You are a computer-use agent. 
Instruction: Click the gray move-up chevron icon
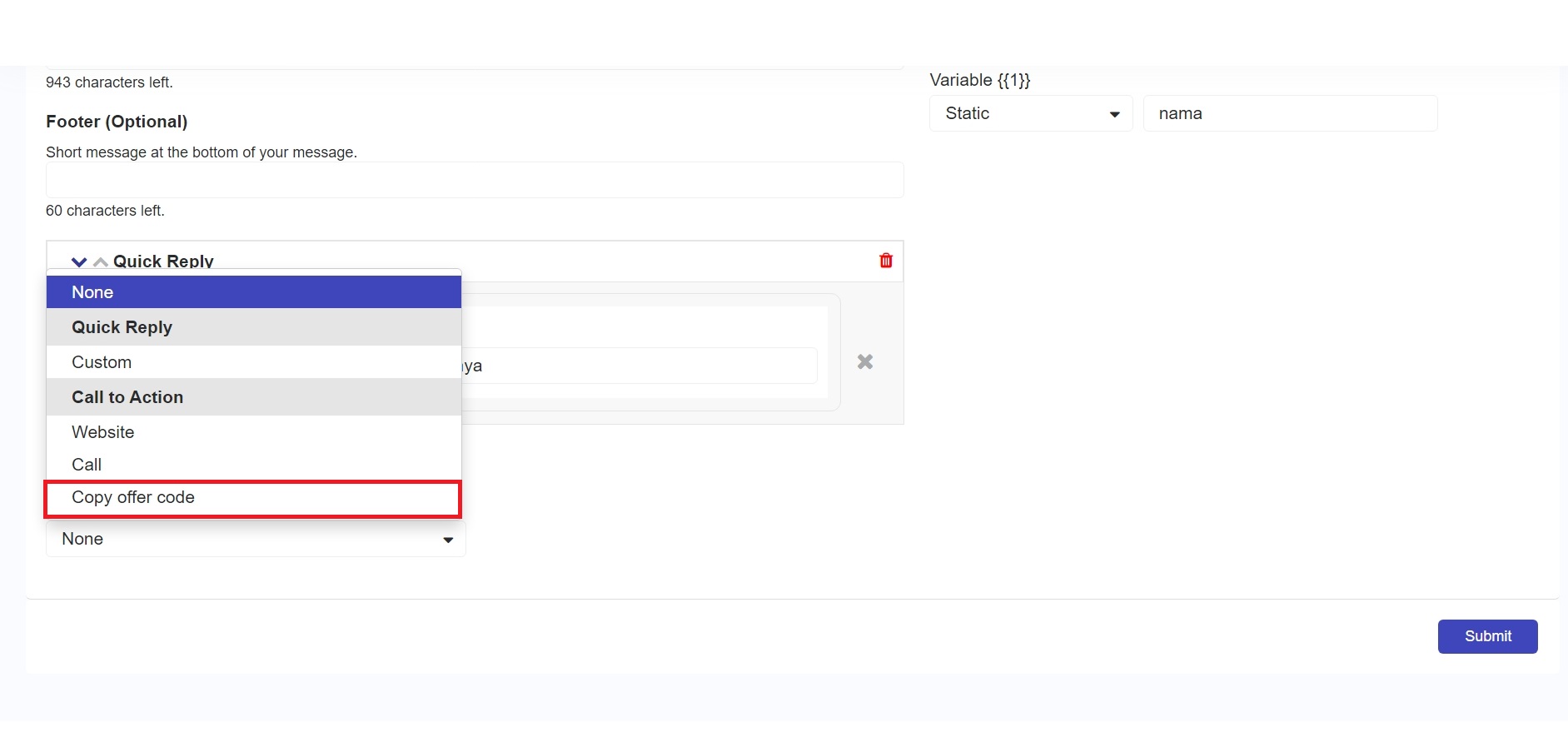tap(101, 262)
